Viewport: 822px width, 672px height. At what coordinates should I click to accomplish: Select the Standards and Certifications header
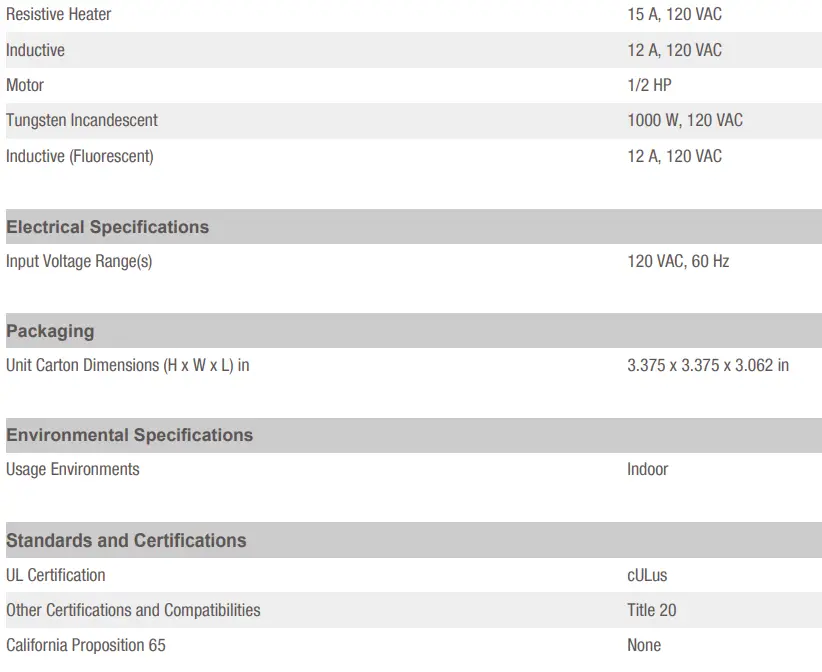126,540
